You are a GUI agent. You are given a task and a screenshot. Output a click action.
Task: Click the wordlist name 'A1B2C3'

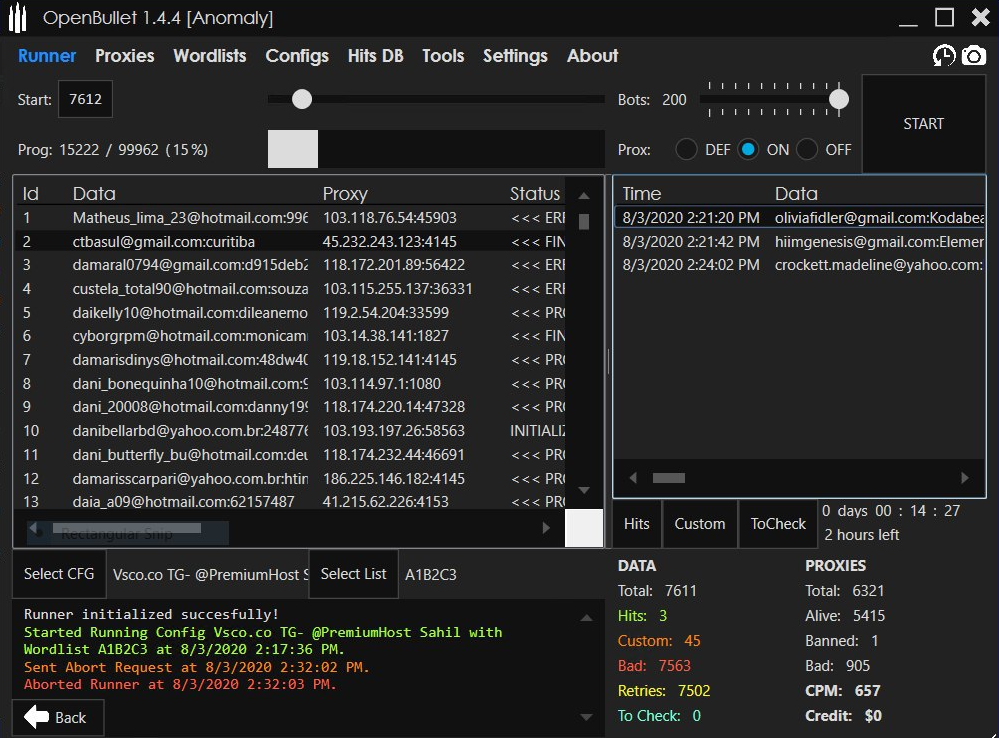(x=431, y=575)
